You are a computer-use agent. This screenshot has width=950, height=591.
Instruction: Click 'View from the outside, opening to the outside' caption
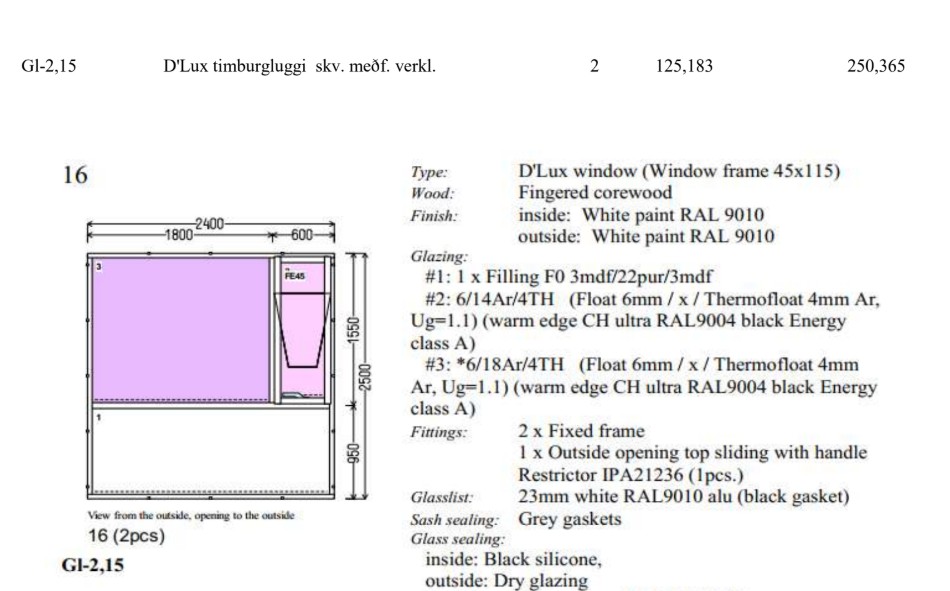(191, 515)
